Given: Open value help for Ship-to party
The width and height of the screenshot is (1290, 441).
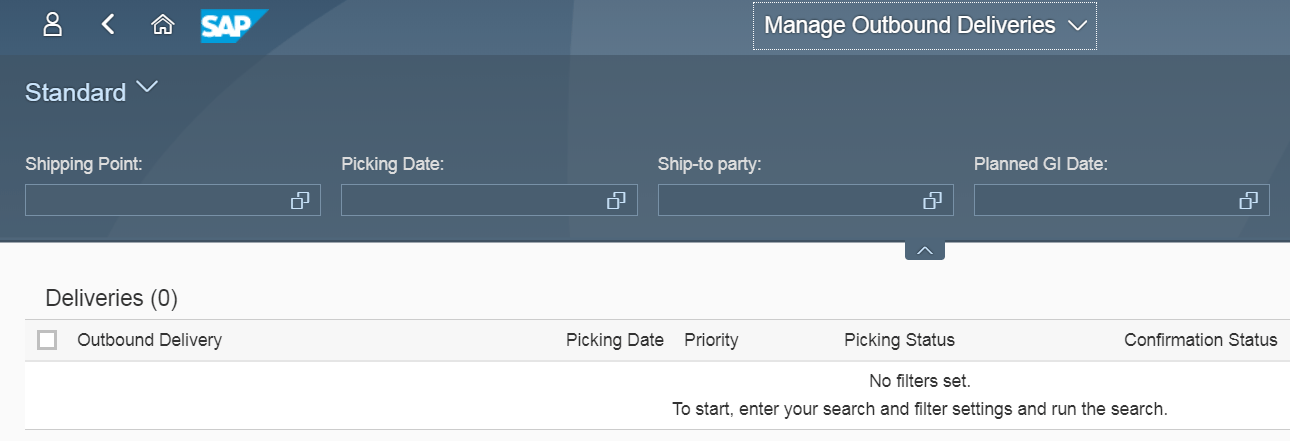Looking at the screenshot, I should [x=932, y=201].
